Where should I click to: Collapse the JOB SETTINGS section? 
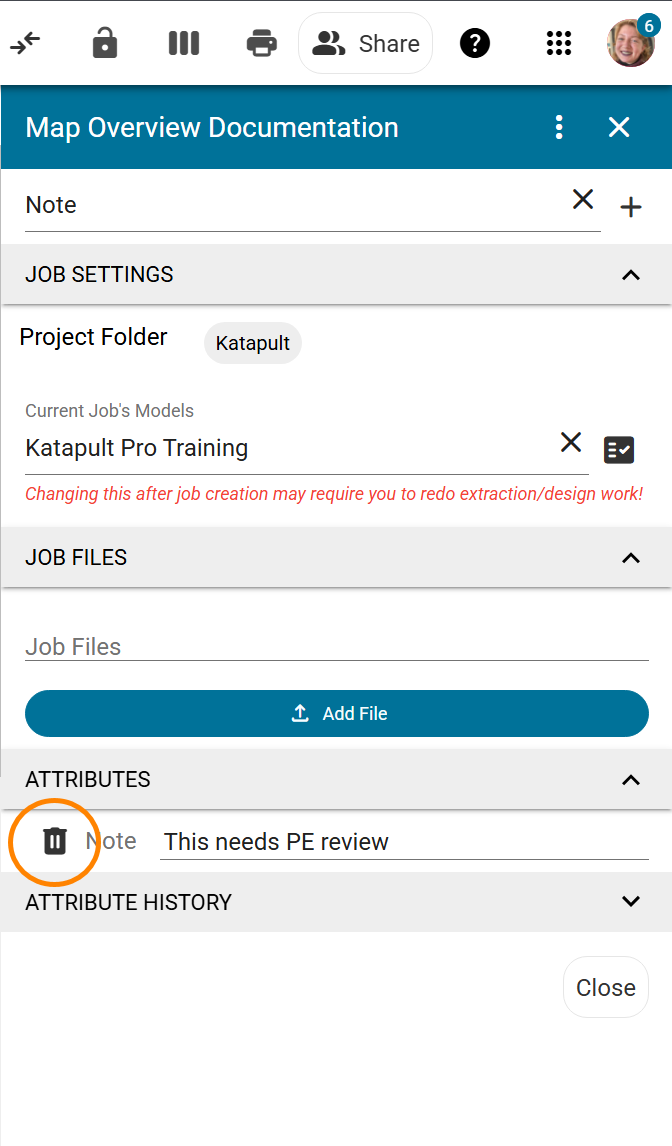[x=630, y=275]
